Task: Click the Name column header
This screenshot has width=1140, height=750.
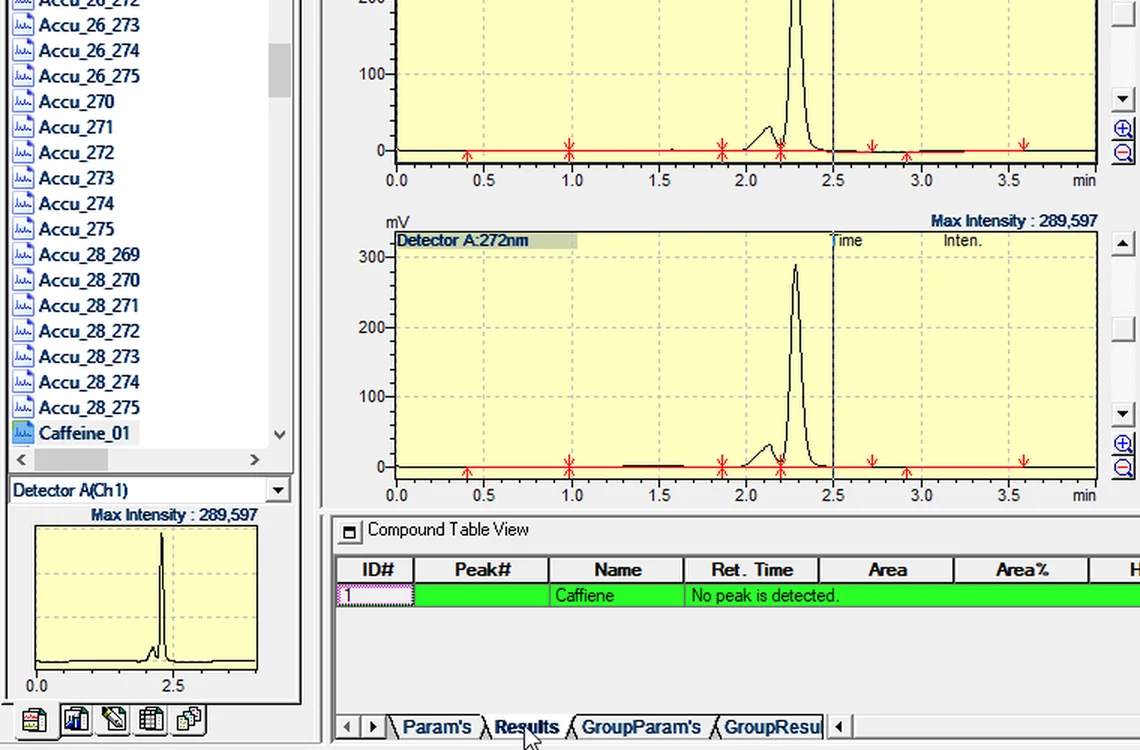Action: (617, 570)
